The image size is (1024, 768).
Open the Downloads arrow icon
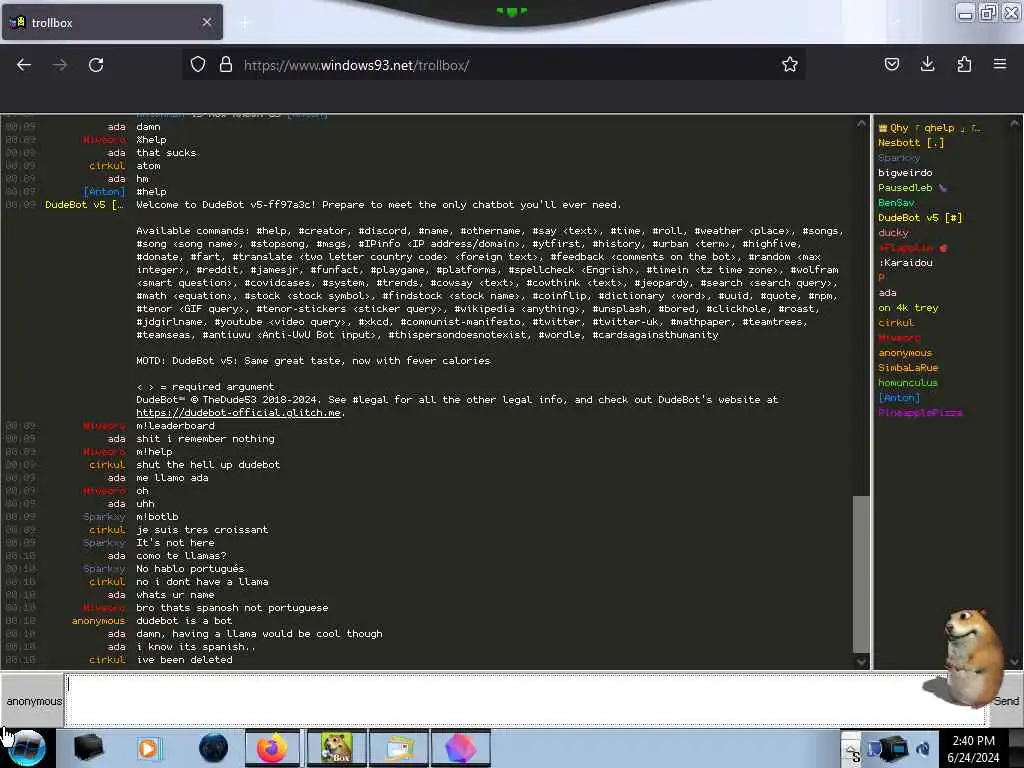click(x=927, y=64)
